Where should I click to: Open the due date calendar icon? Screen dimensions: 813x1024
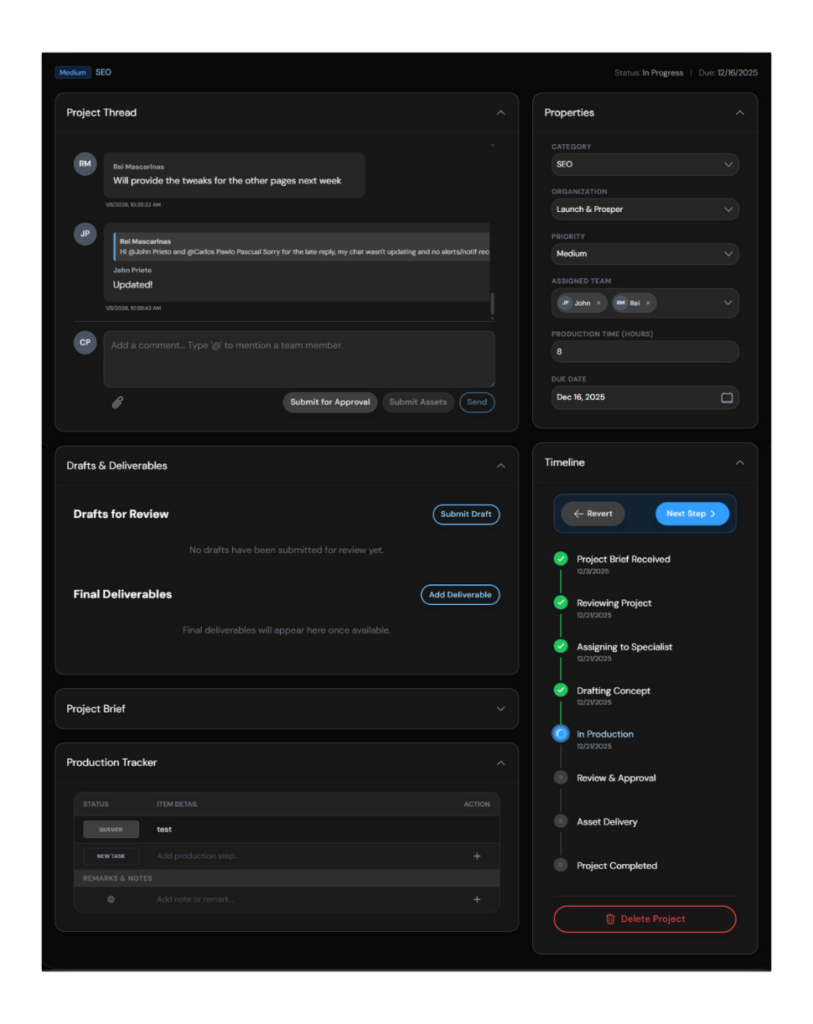727,398
